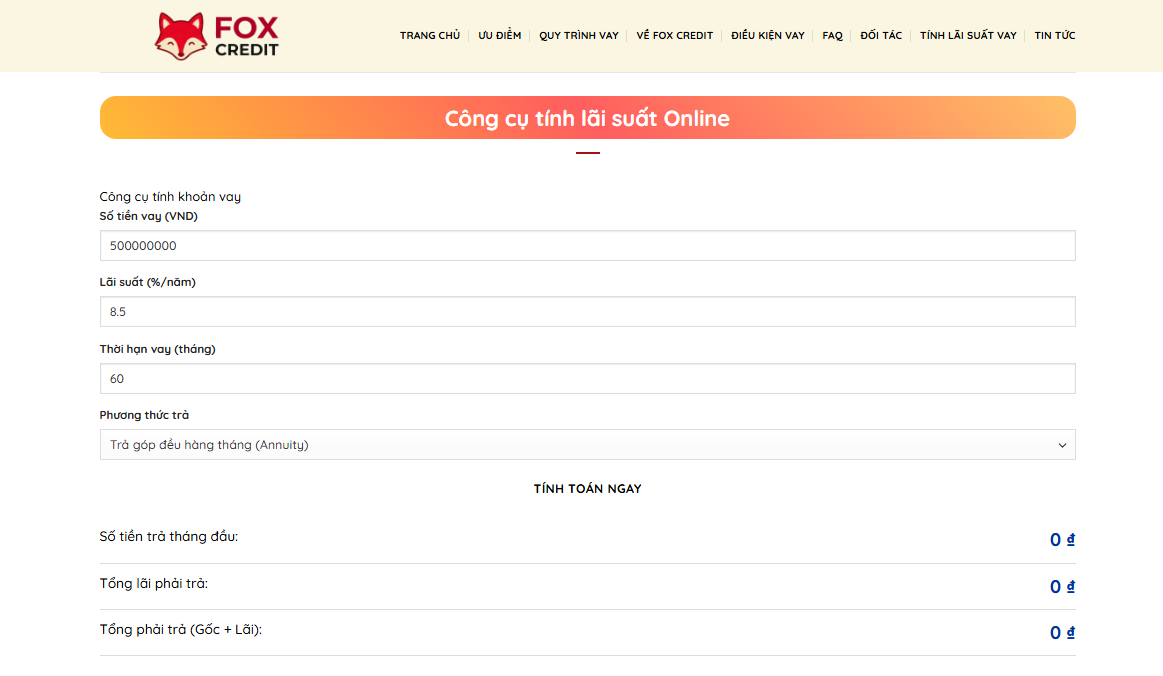Click the 0 ₫ value for Tổng lãi phải trả
This screenshot has width=1163, height=676.
1062,586
